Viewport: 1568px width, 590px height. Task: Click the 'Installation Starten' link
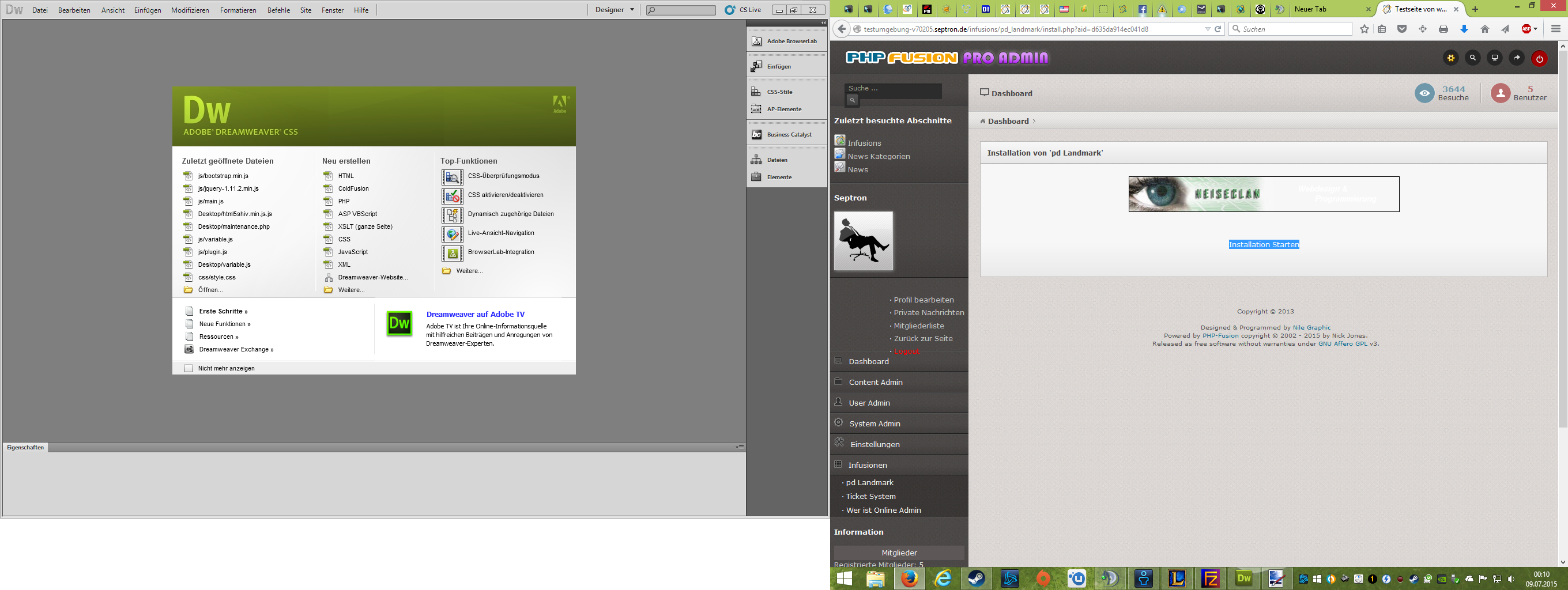(1264, 244)
